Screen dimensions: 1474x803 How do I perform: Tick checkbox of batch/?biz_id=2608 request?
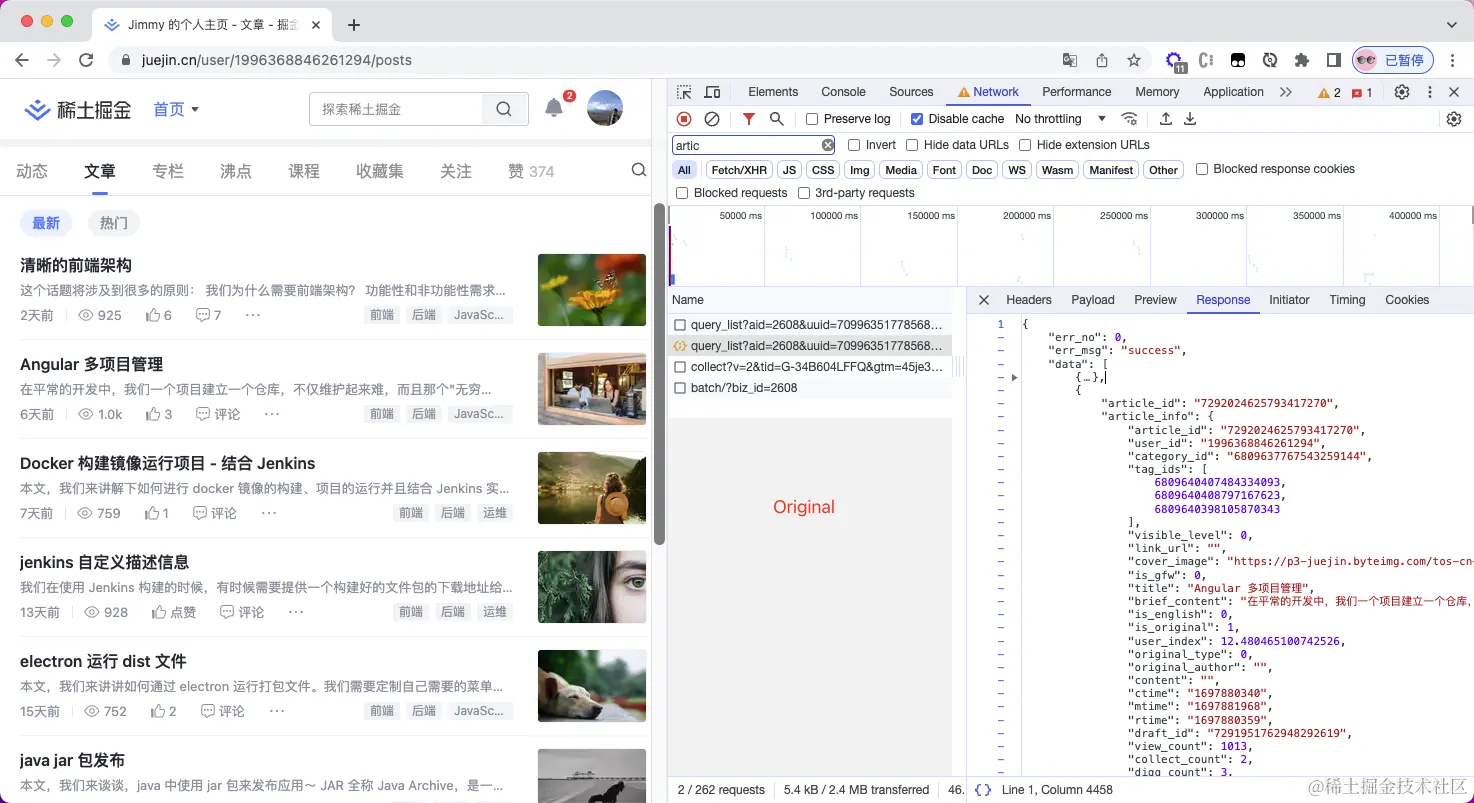coord(680,388)
